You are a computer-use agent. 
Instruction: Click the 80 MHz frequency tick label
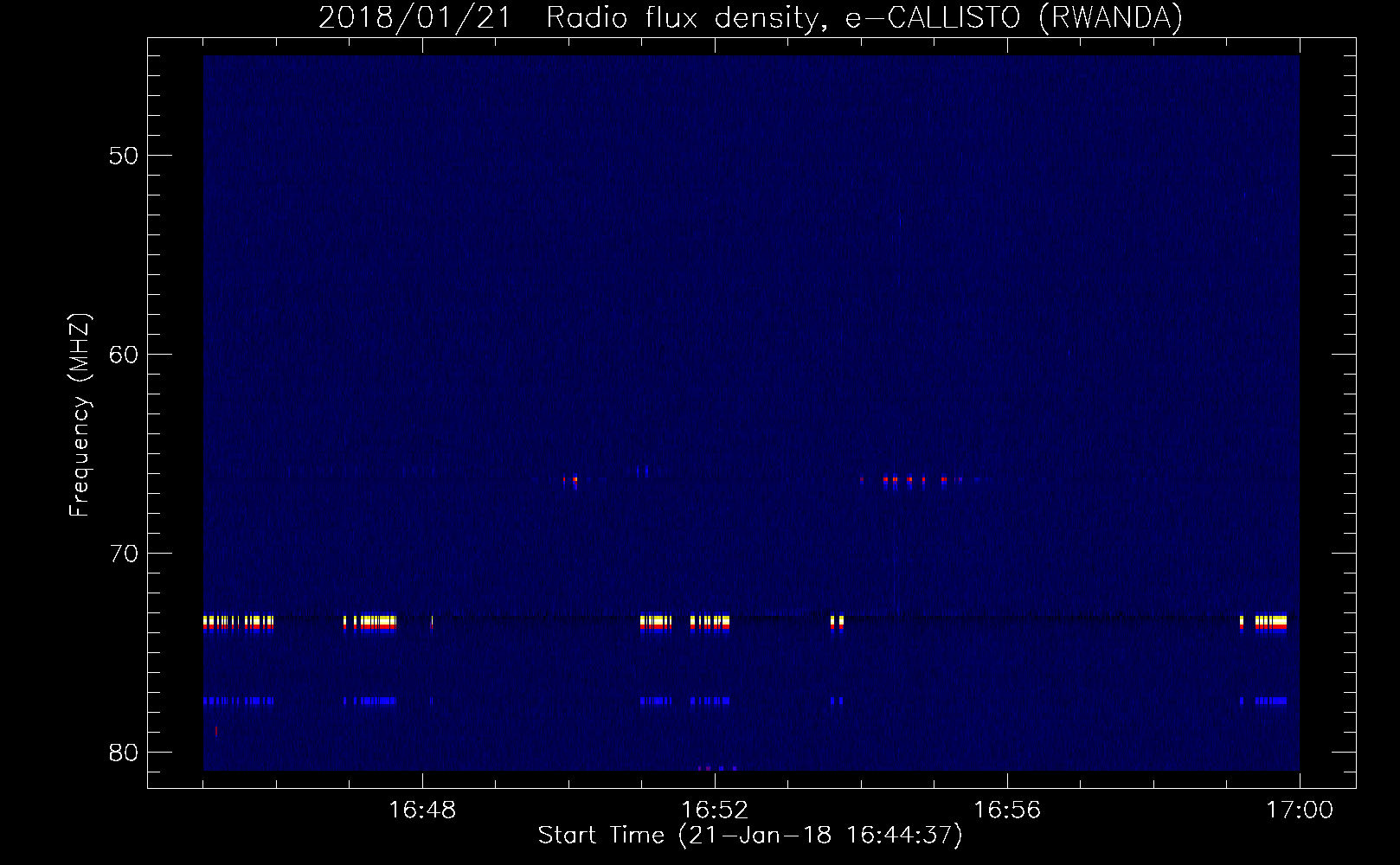(125, 753)
